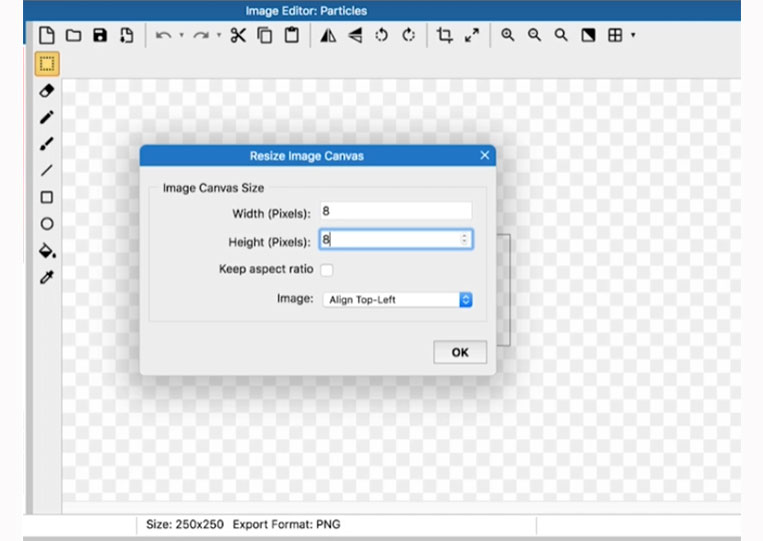Reset zoom with plain magnifier icon
This screenshot has height=541, width=763.
pyautogui.click(x=561, y=35)
